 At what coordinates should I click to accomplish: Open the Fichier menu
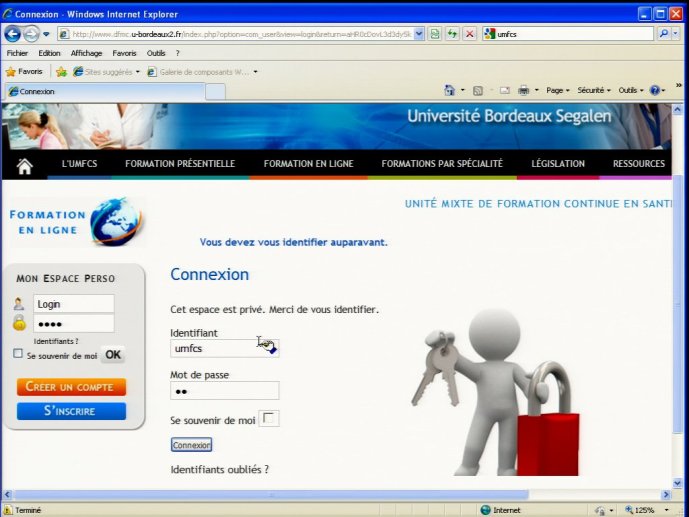pos(17,53)
